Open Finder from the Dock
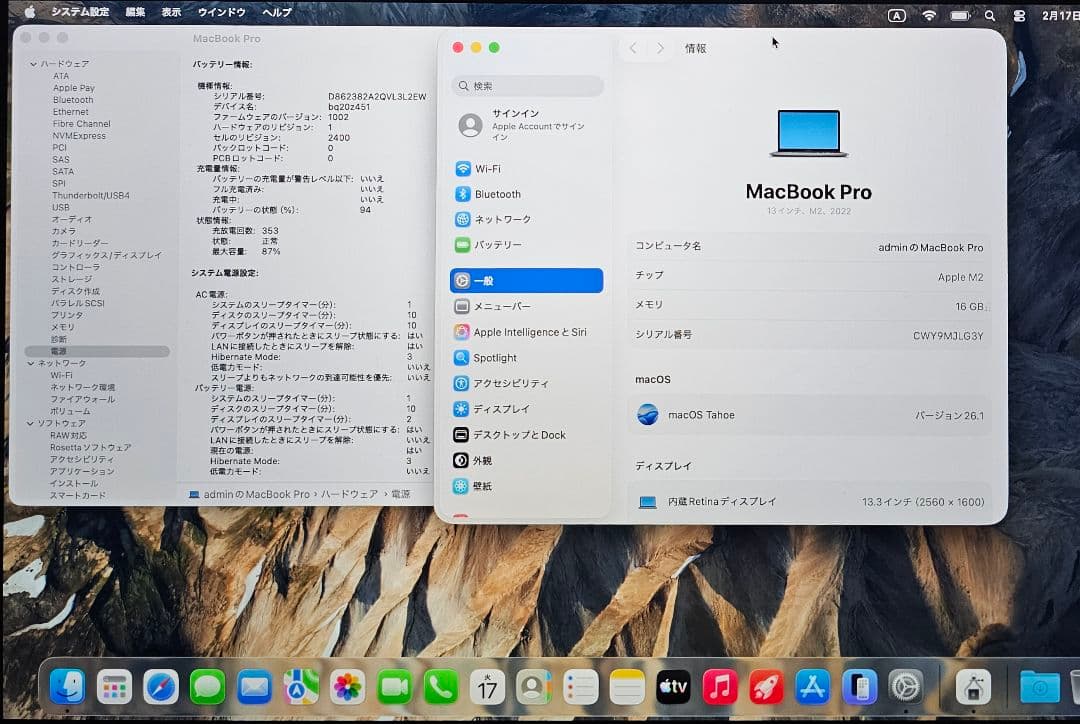This screenshot has width=1080, height=724. [x=67, y=687]
